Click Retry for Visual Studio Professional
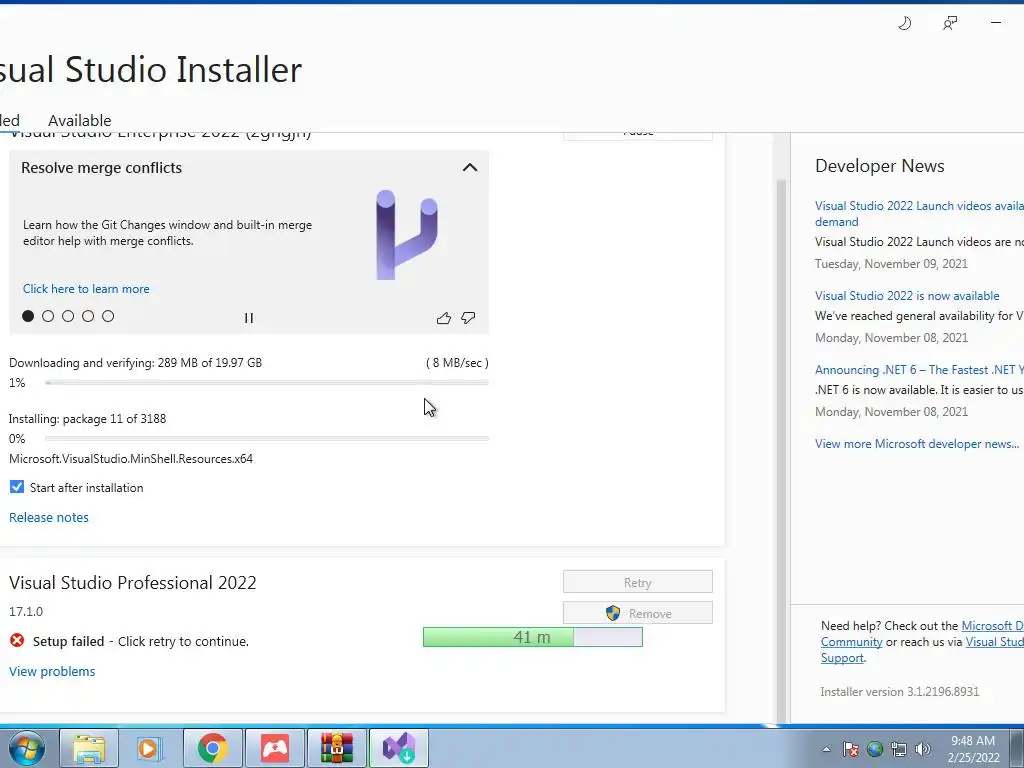 click(x=637, y=582)
